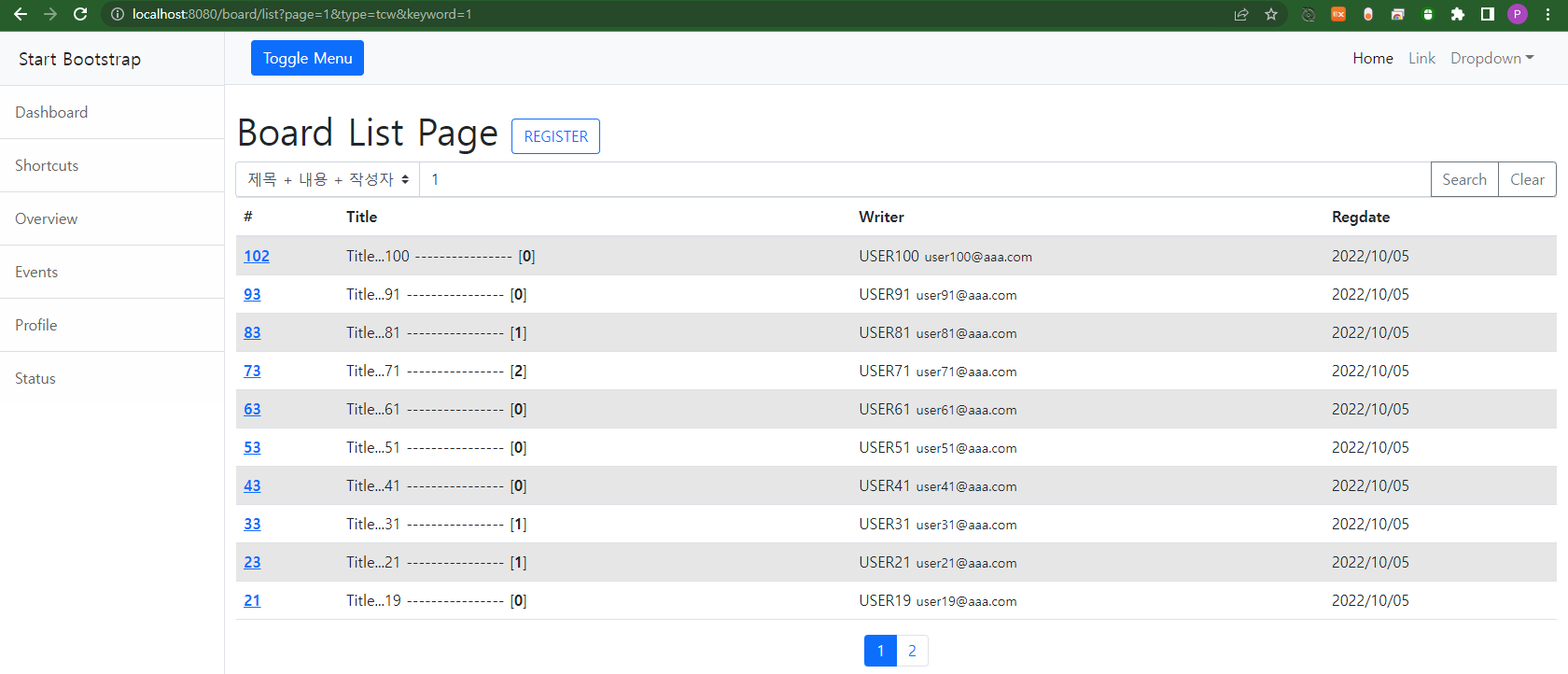Open board post number 23
Image resolution: width=1568 pixels, height=674 pixels.
point(252,562)
